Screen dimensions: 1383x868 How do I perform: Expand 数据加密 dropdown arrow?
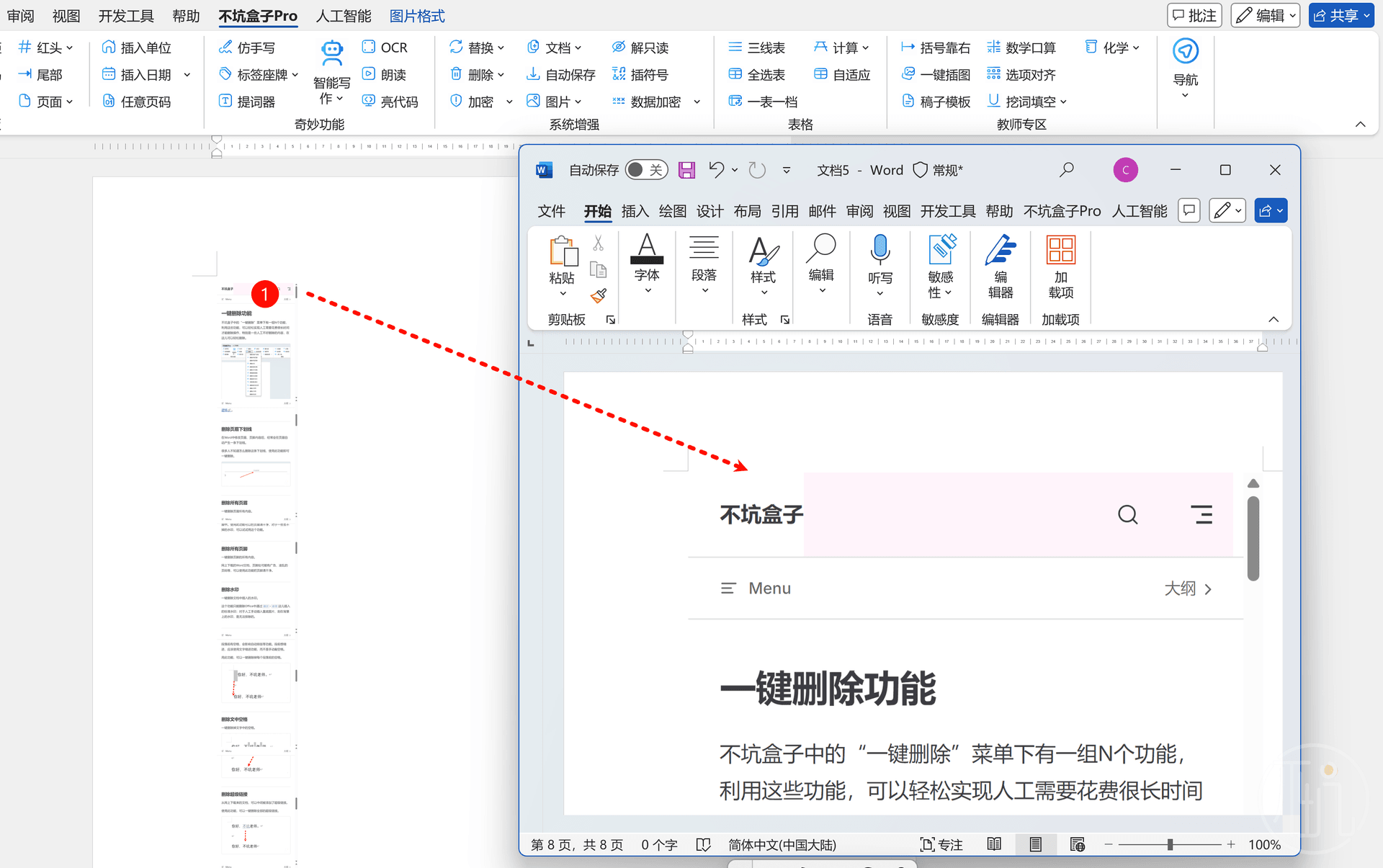697,102
